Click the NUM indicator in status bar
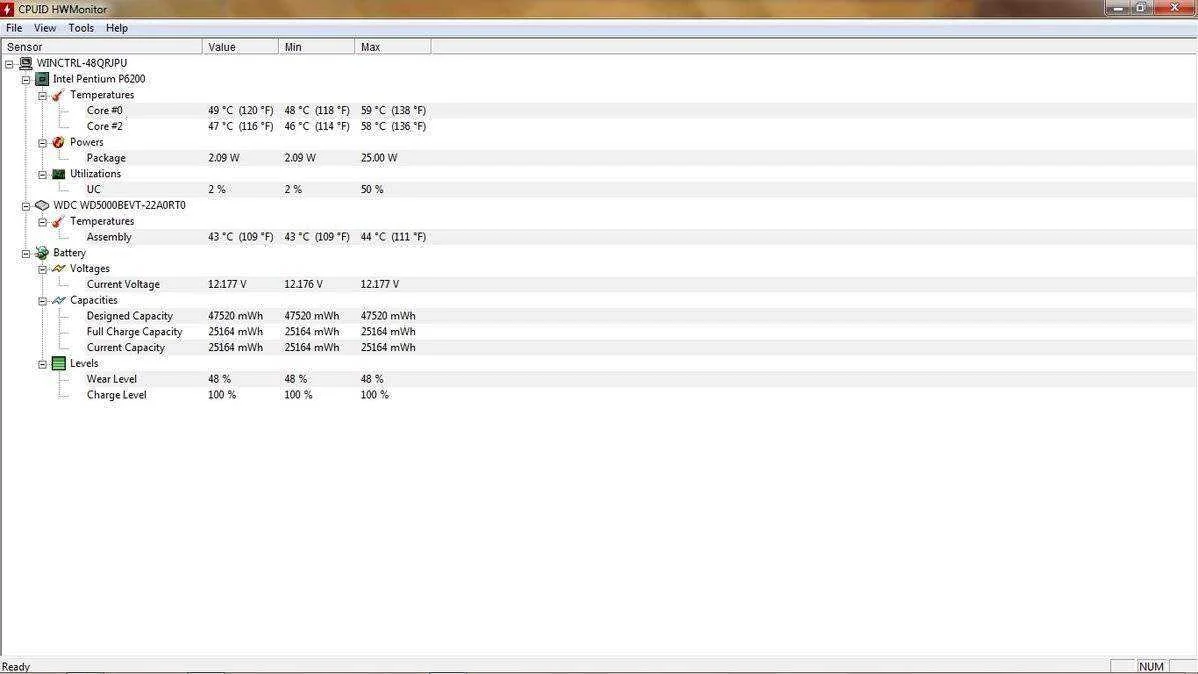 tap(1151, 667)
